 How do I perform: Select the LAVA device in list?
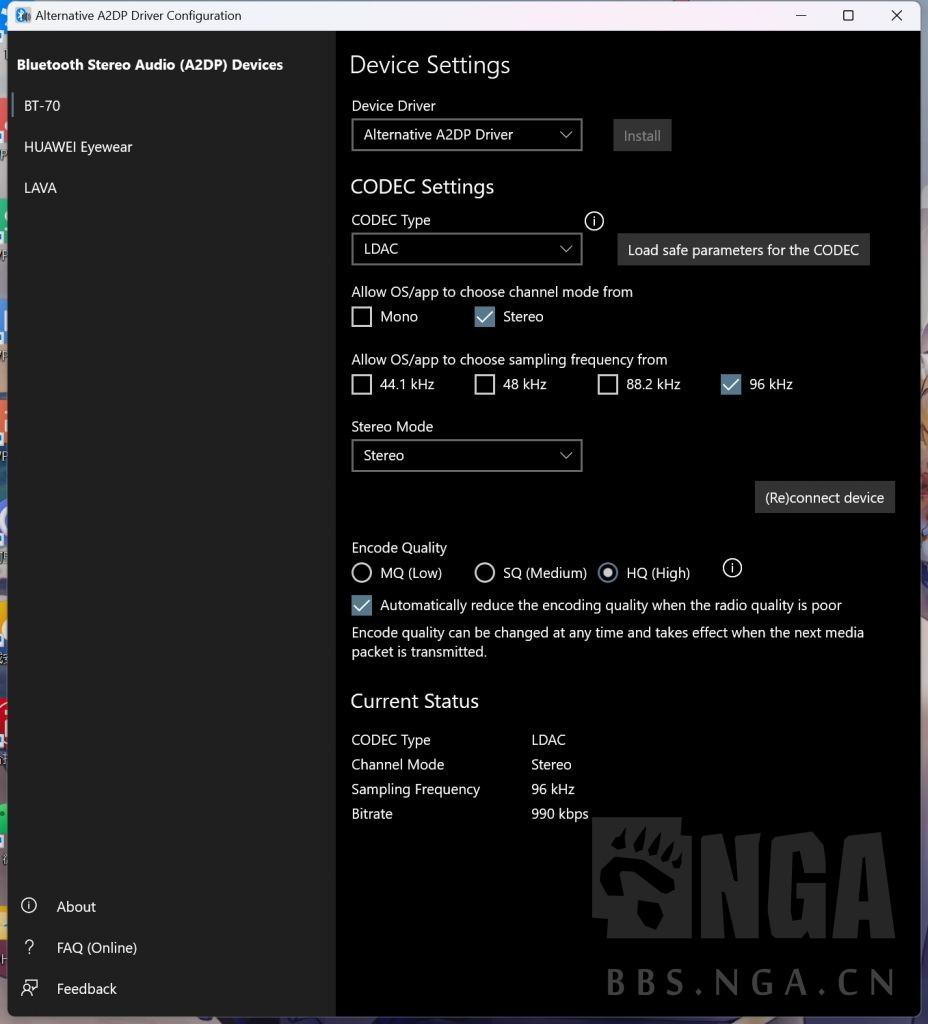point(41,188)
